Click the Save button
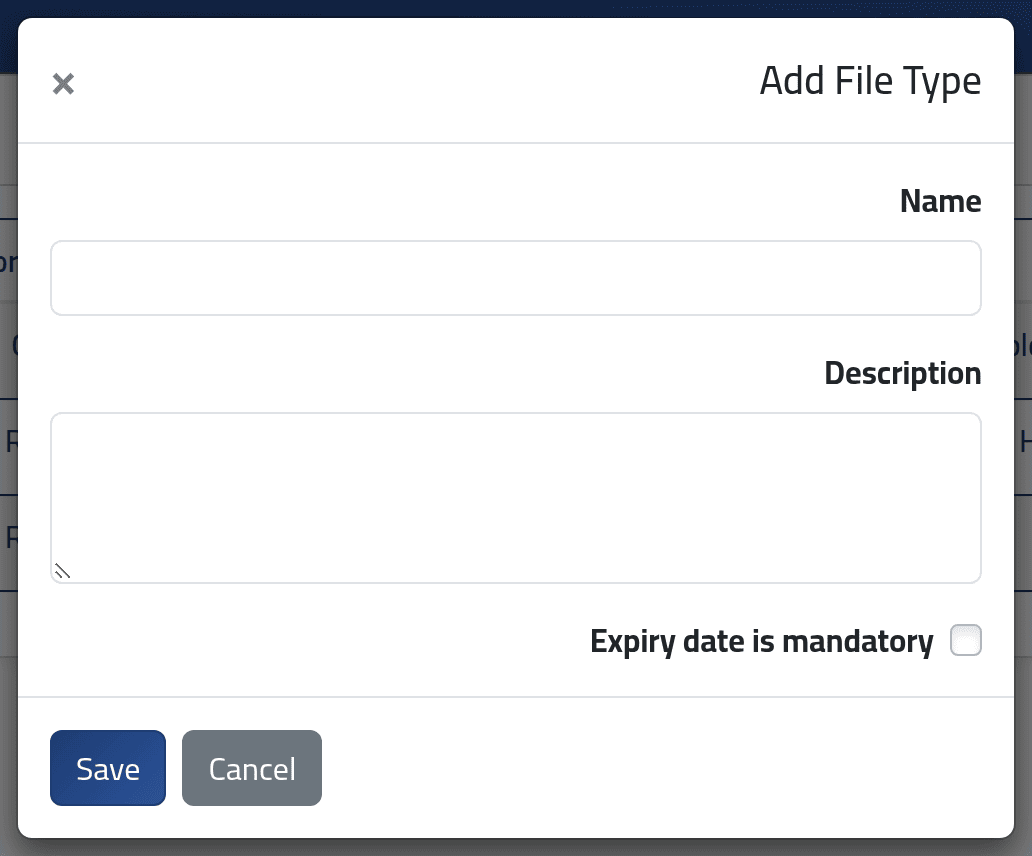This screenshot has width=1032, height=856. point(108,768)
